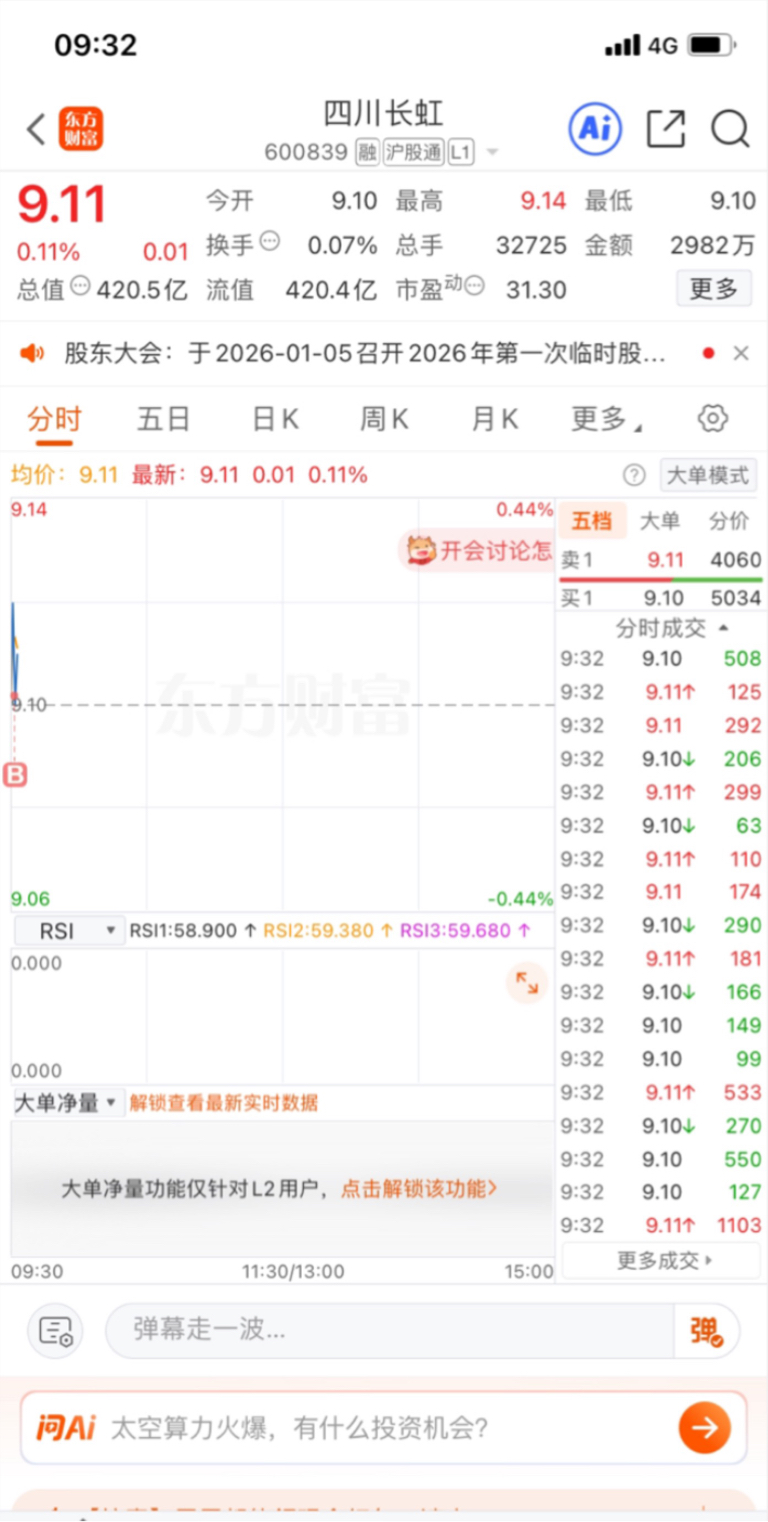Select the 分价 tab
Image resolution: width=768 pixels, height=1522 pixels.
[x=729, y=521]
